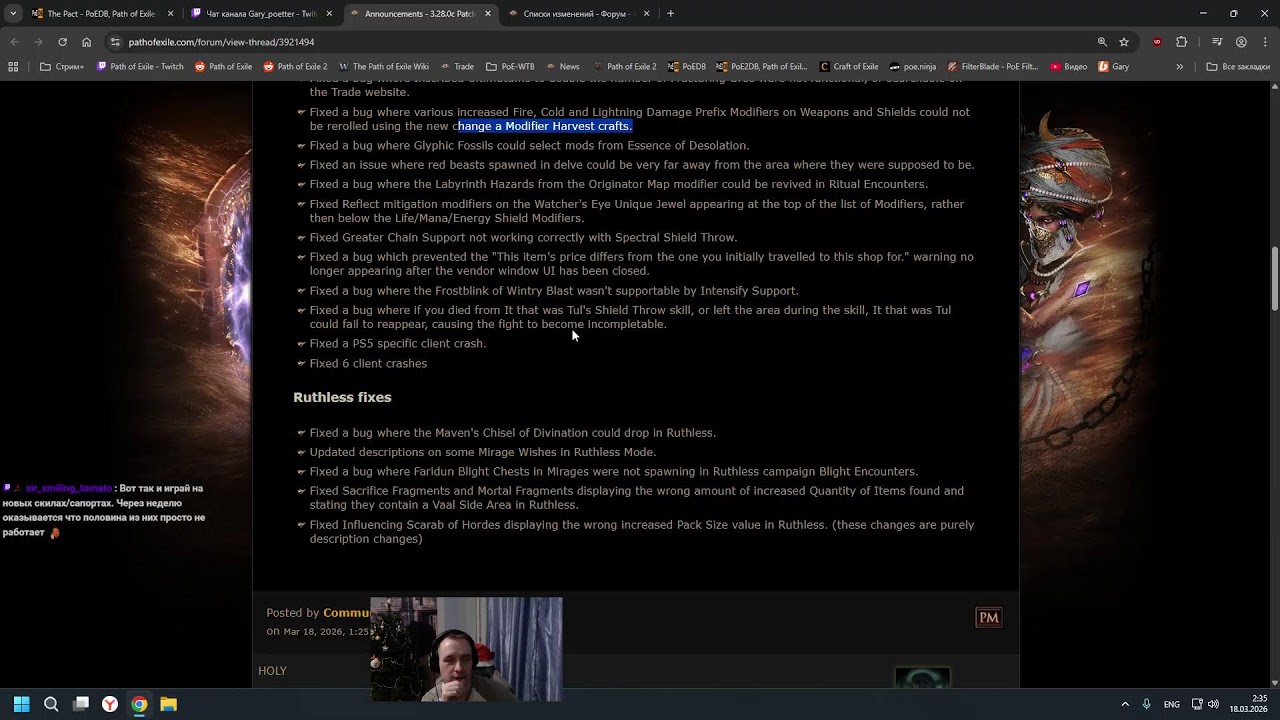Bookmark this page with the star
Image resolution: width=1280 pixels, height=720 pixels.
click(1124, 42)
